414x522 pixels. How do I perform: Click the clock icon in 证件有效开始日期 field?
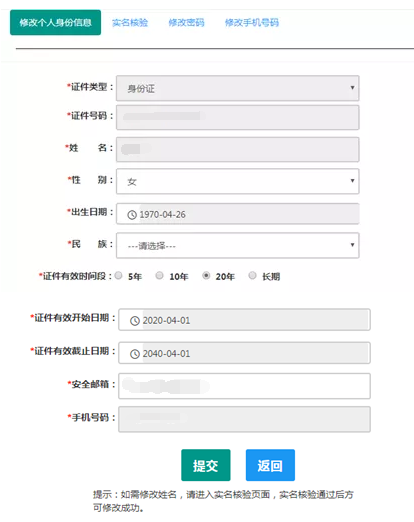(x=135, y=321)
